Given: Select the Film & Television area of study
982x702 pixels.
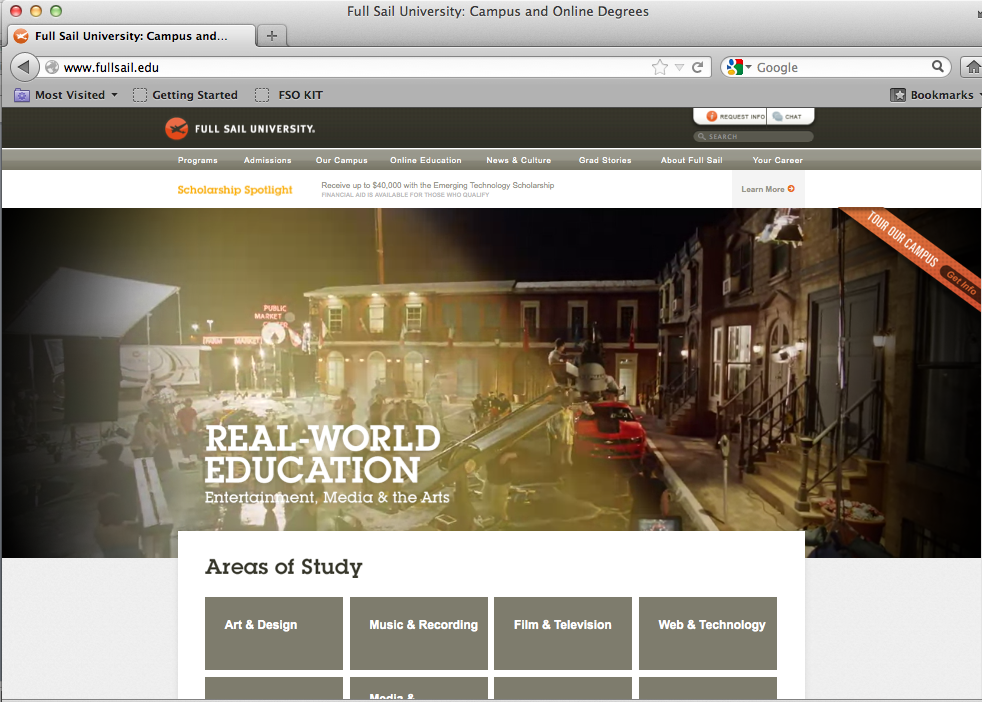Looking at the screenshot, I should click(563, 633).
